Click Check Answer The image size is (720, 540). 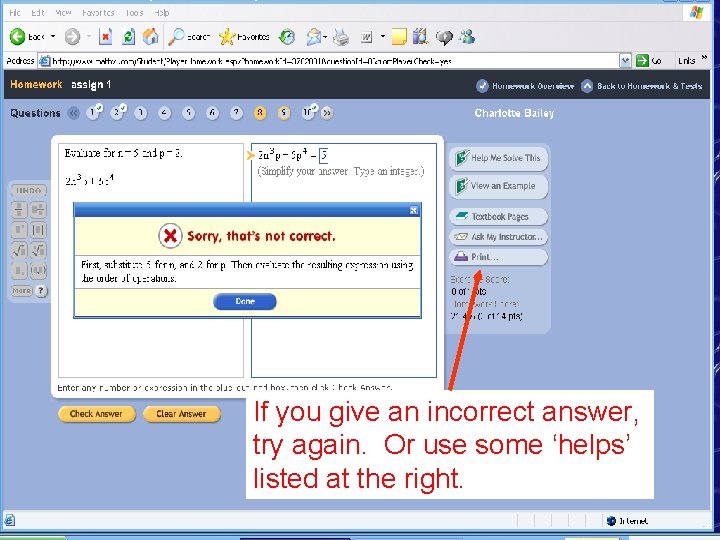click(96, 414)
